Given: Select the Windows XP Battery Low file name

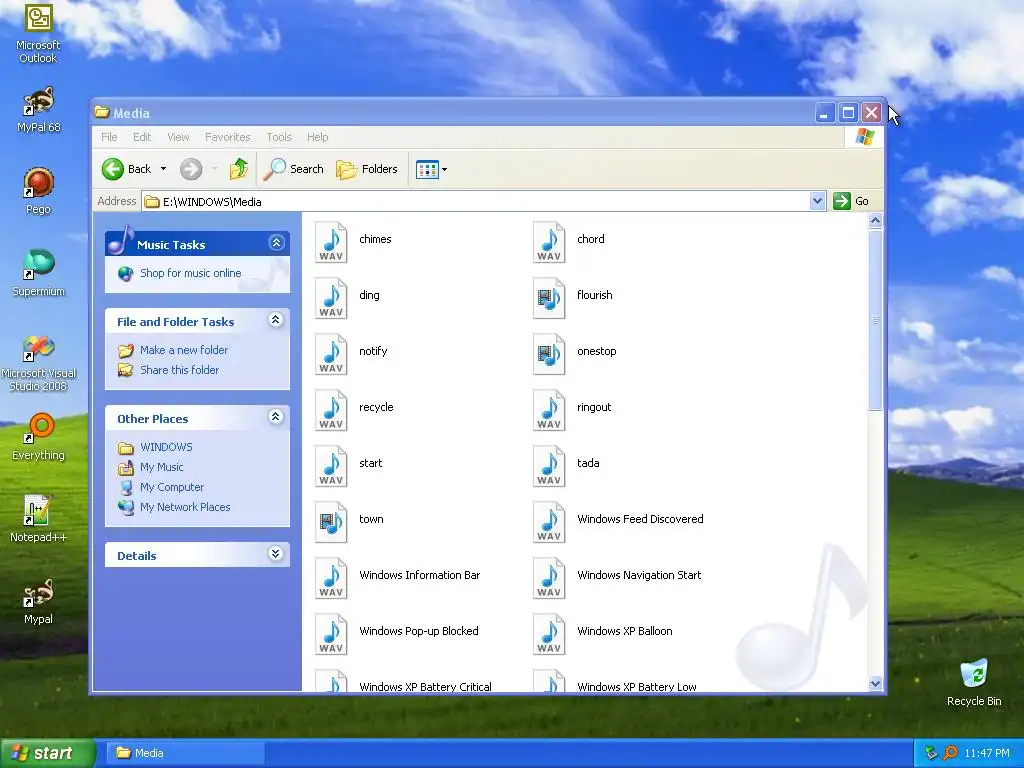Looking at the screenshot, I should pos(637,686).
